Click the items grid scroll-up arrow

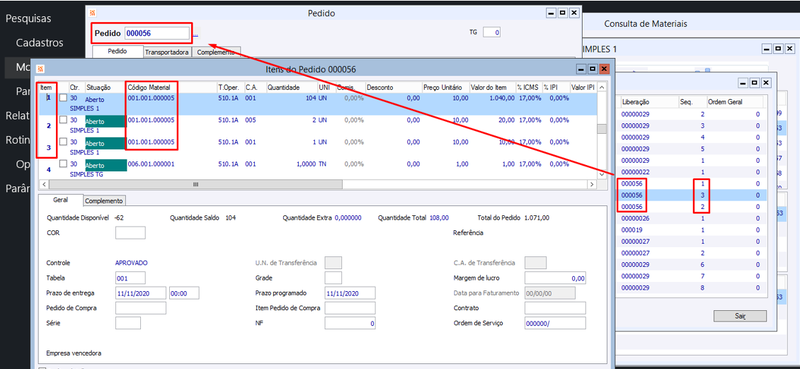coord(602,87)
